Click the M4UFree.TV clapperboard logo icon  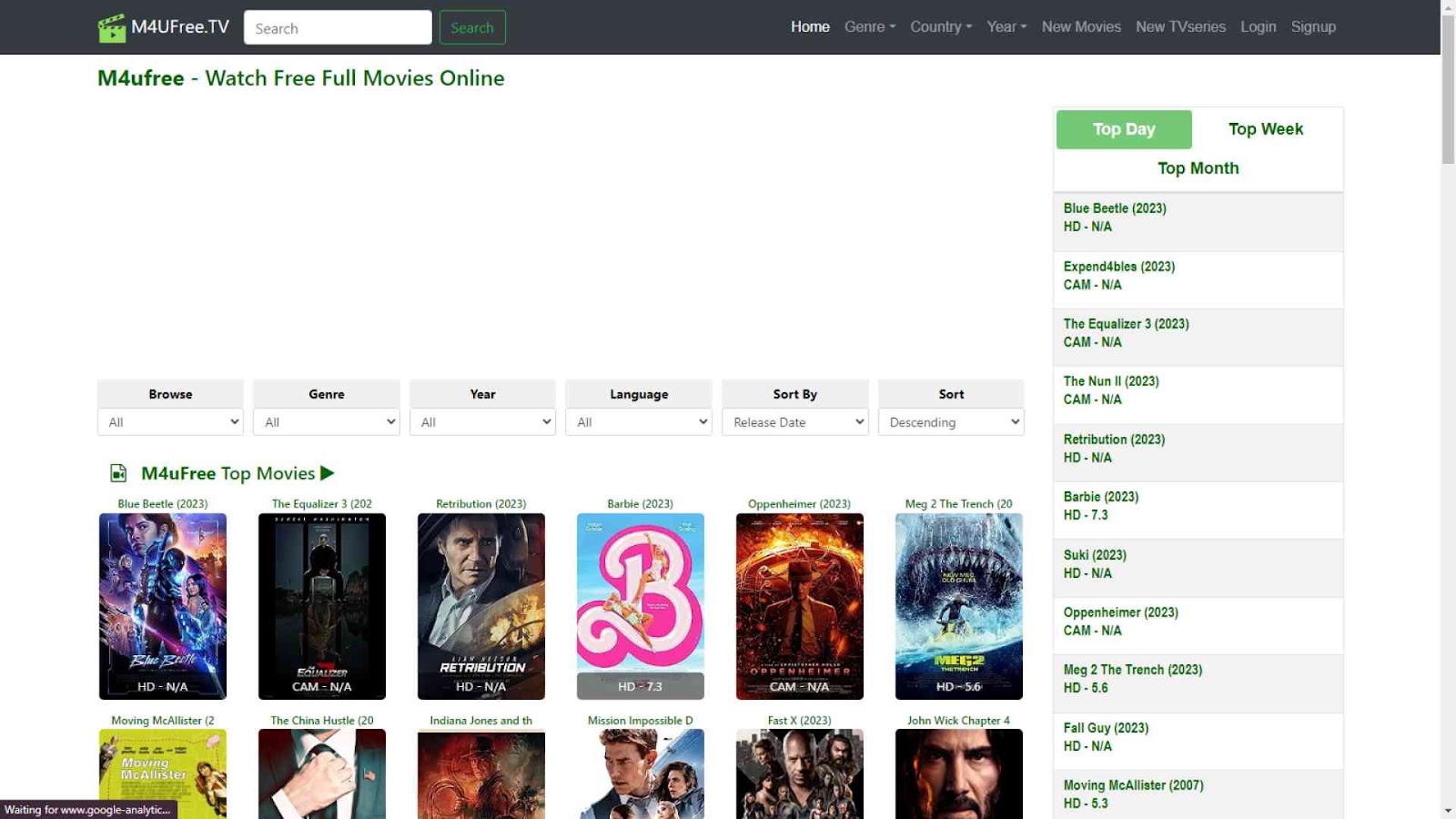(112, 28)
